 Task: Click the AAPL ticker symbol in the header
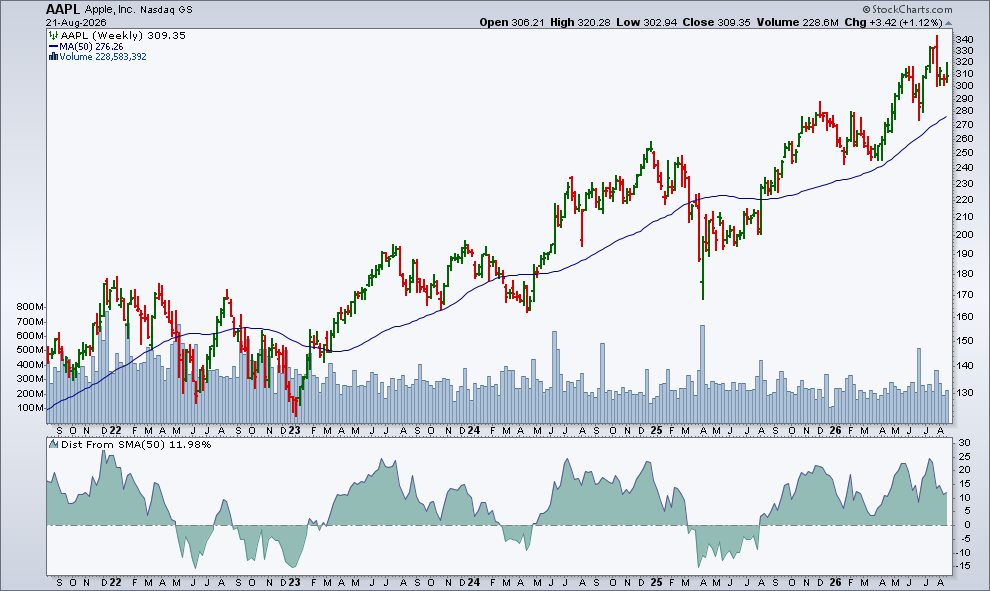pos(63,9)
